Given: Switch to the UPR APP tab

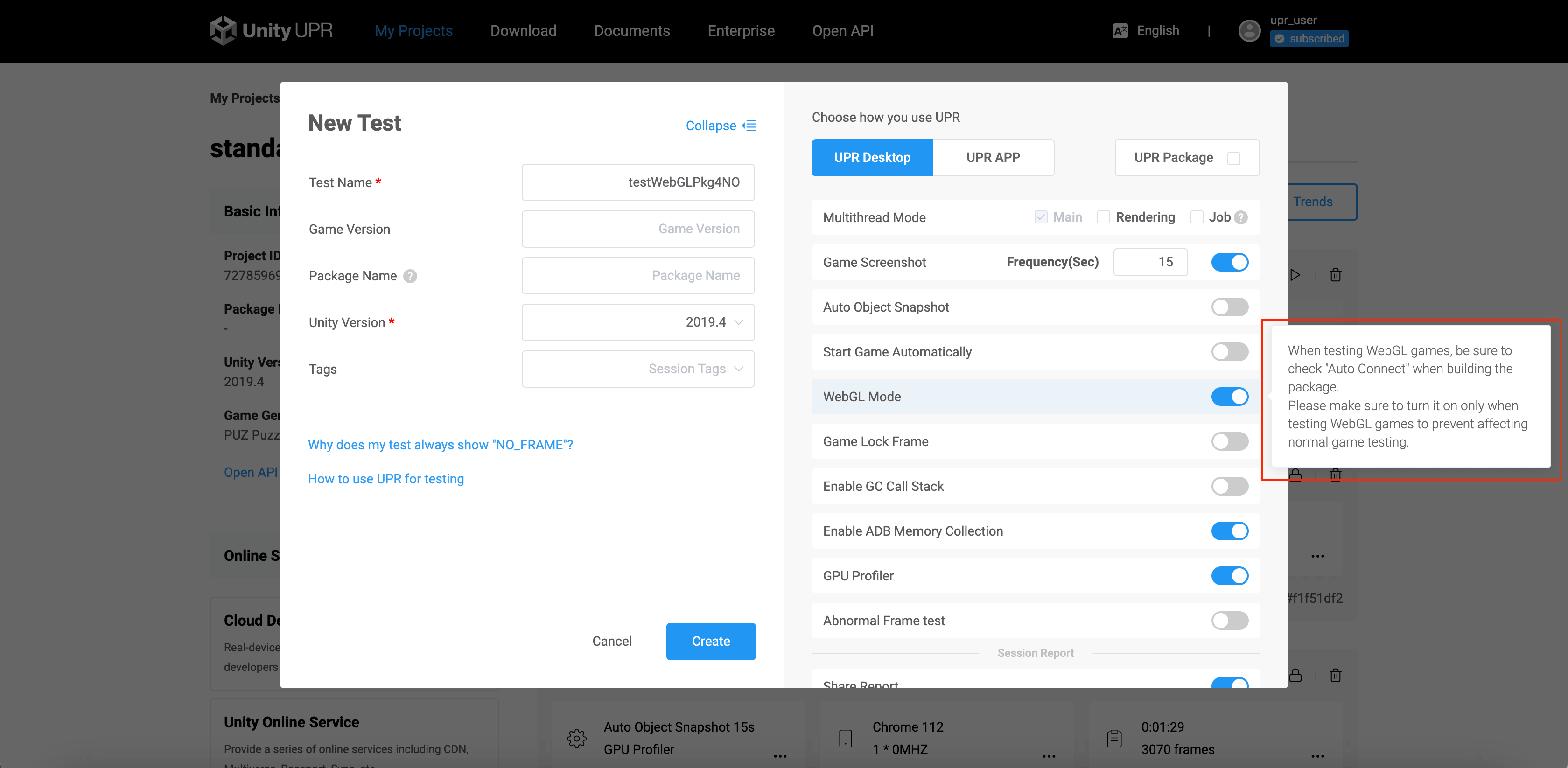Looking at the screenshot, I should [993, 158].
